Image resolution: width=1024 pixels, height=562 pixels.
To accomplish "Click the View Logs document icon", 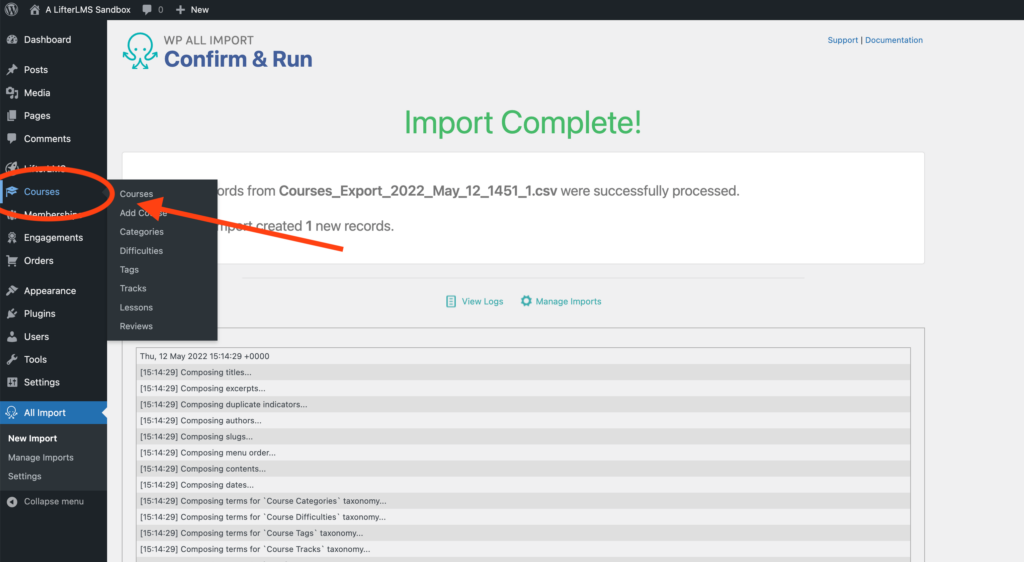I will pyautogui.click(x=451, y=302).
